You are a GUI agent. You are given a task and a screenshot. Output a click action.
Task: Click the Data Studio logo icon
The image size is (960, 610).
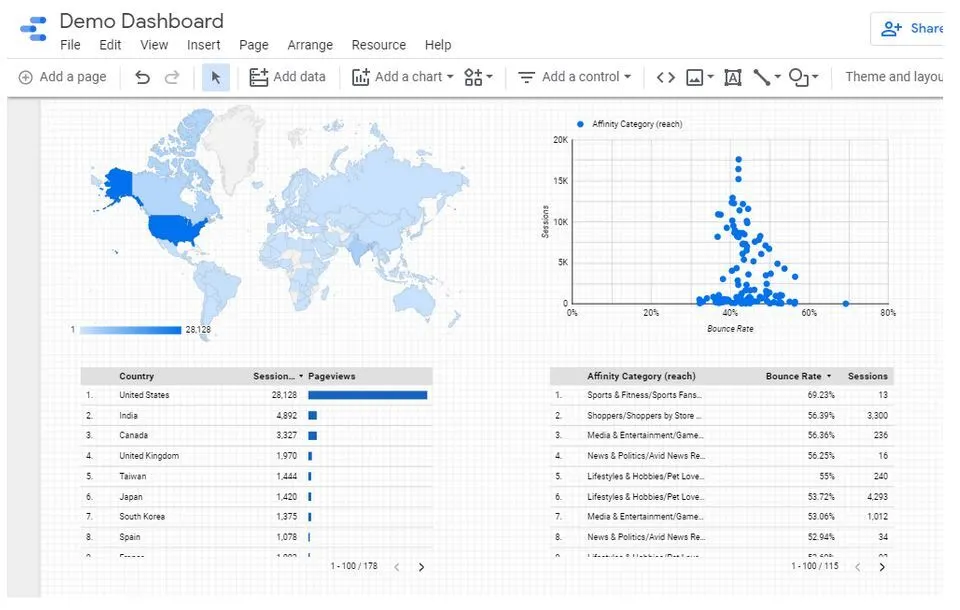click(33, 29)
